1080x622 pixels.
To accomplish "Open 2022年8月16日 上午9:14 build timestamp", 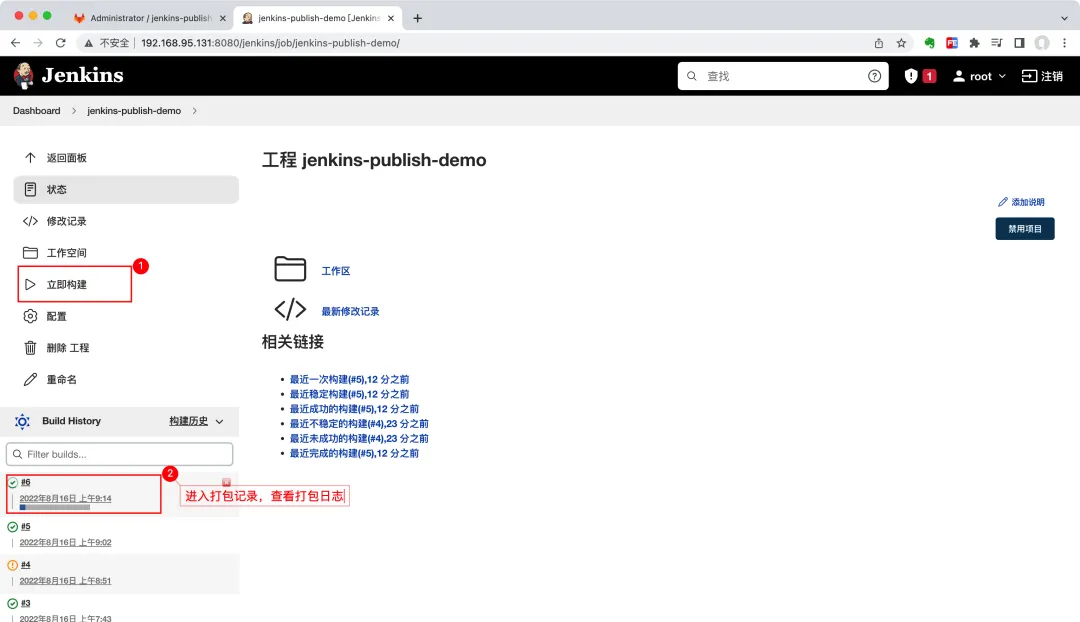I will tap(65, 498).
